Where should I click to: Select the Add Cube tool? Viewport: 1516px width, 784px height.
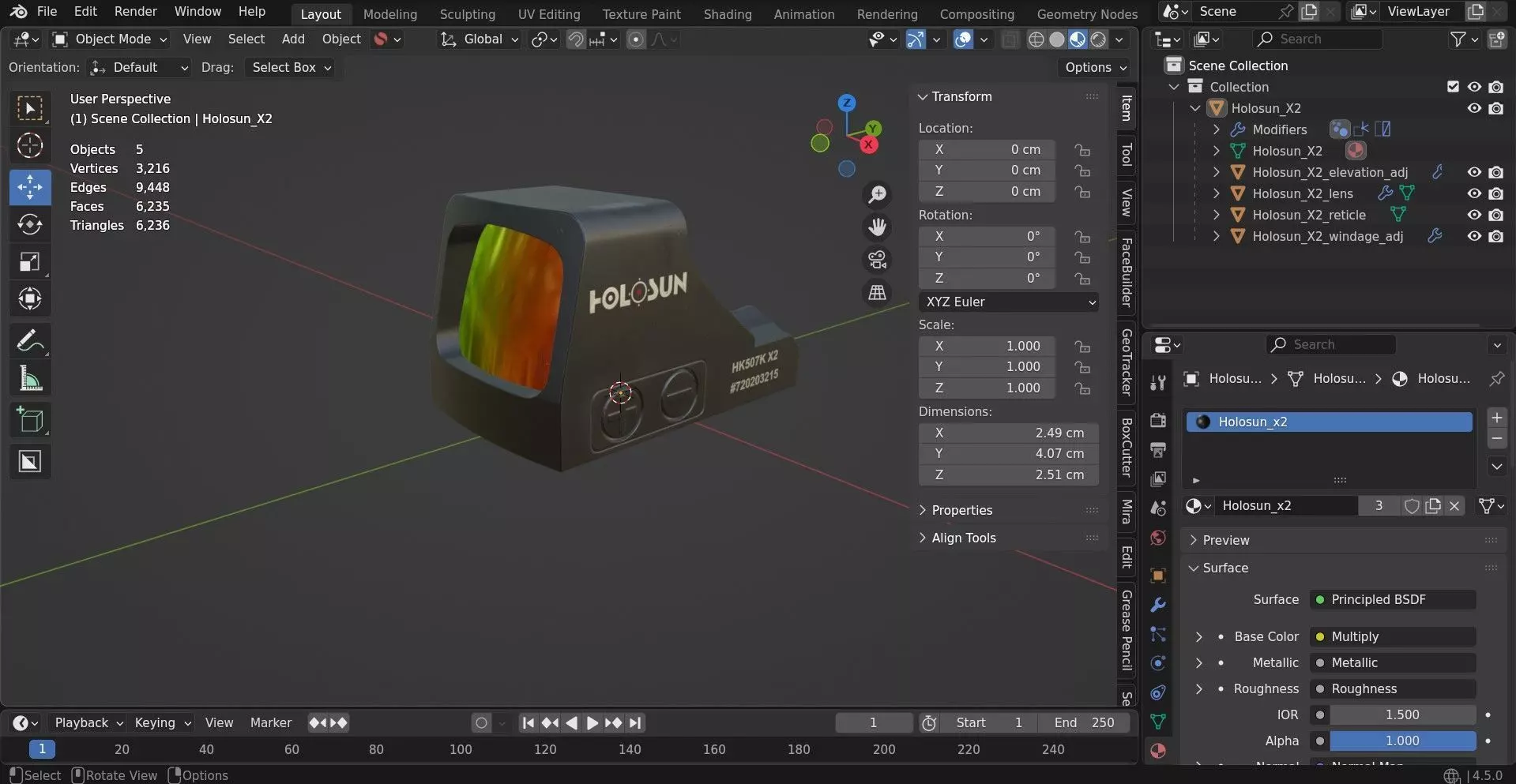(x=30, y=420)
